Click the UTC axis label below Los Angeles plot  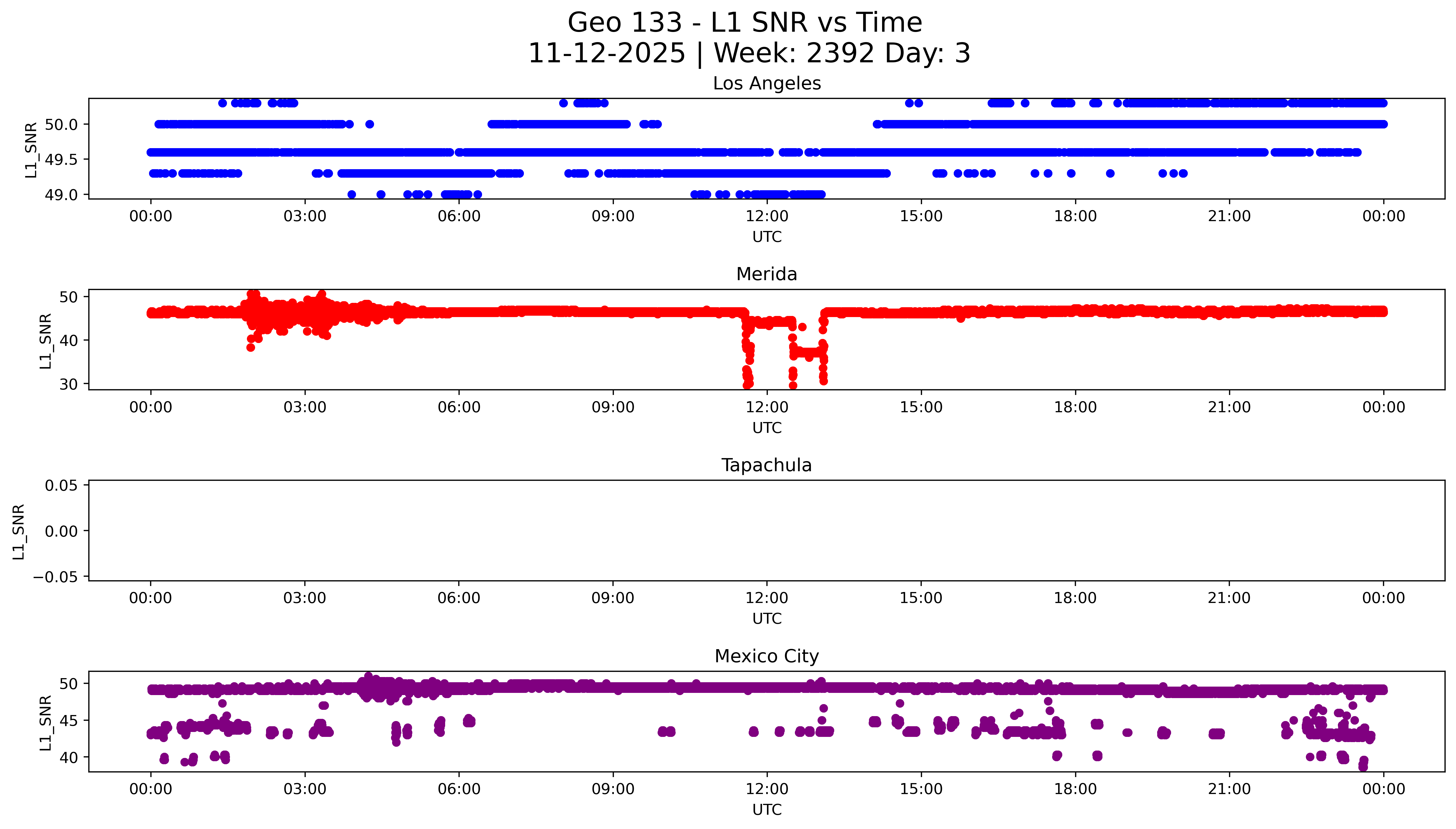pos(766,237)
